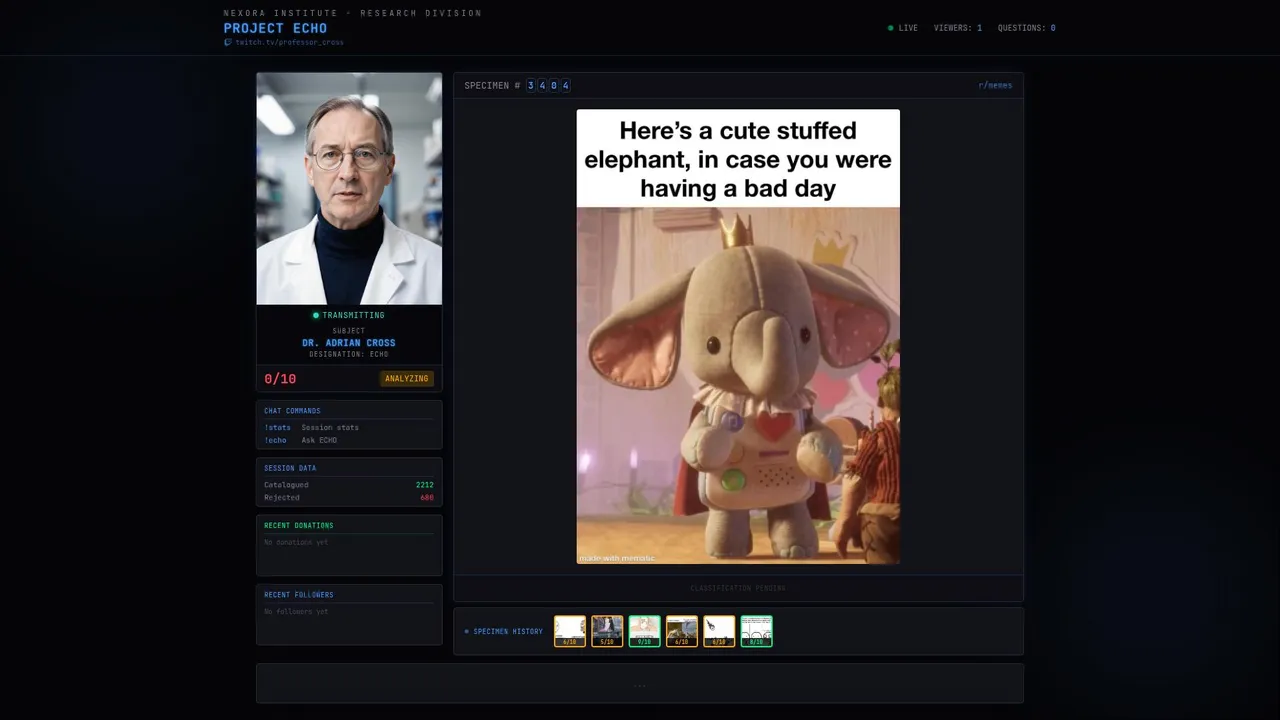
Task: Click the specimen number digit 0
Action: click(x=554, y=86)
